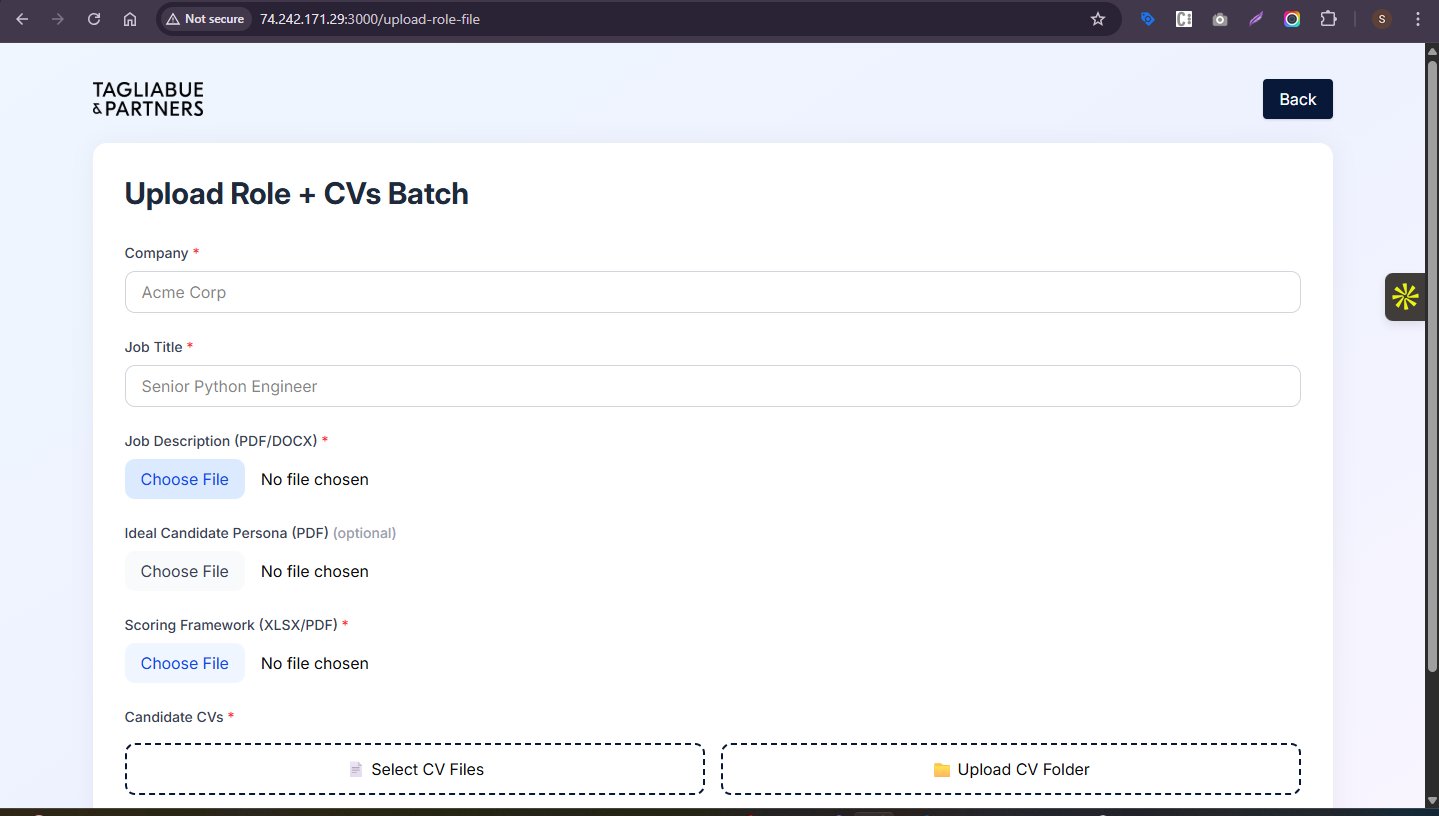Focus the Job Title input field
The image size is (1439, 816).
(x=713, y=386)
